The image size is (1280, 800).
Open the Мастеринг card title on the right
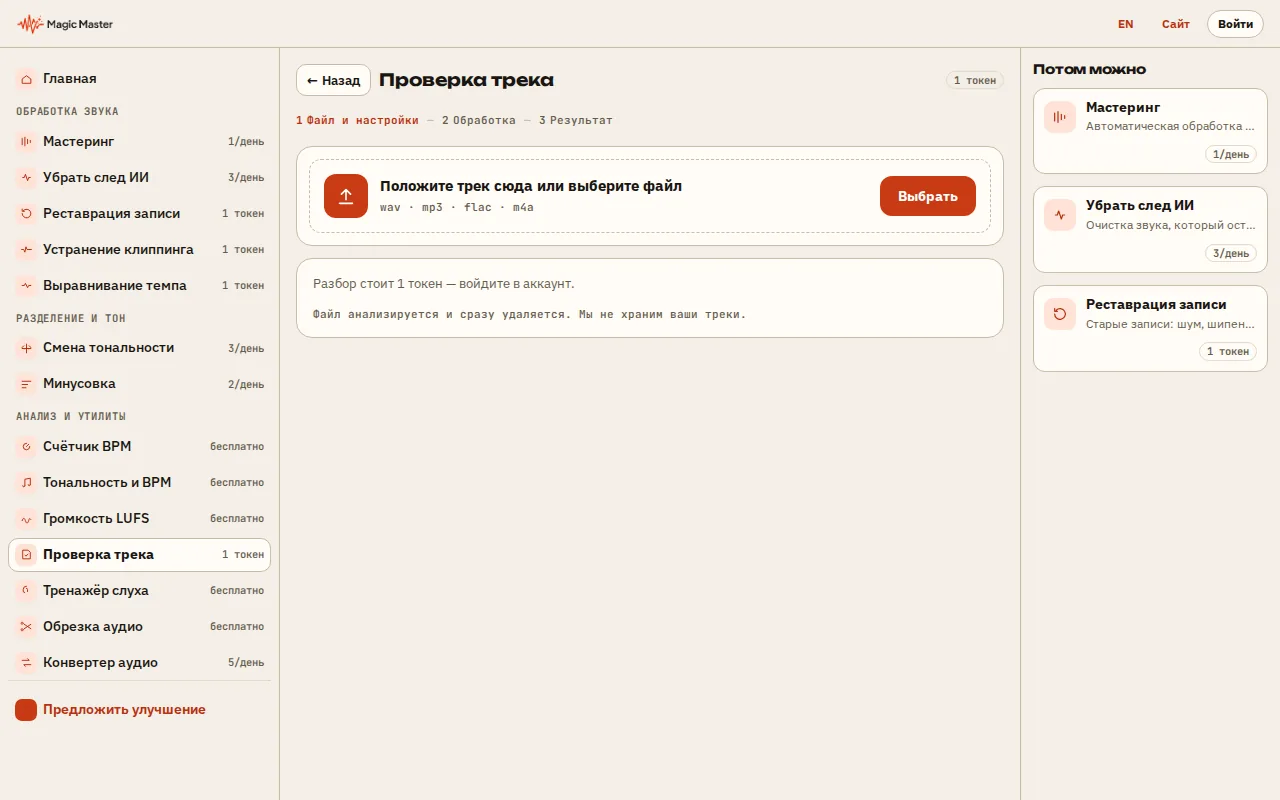click(1123, 107)
